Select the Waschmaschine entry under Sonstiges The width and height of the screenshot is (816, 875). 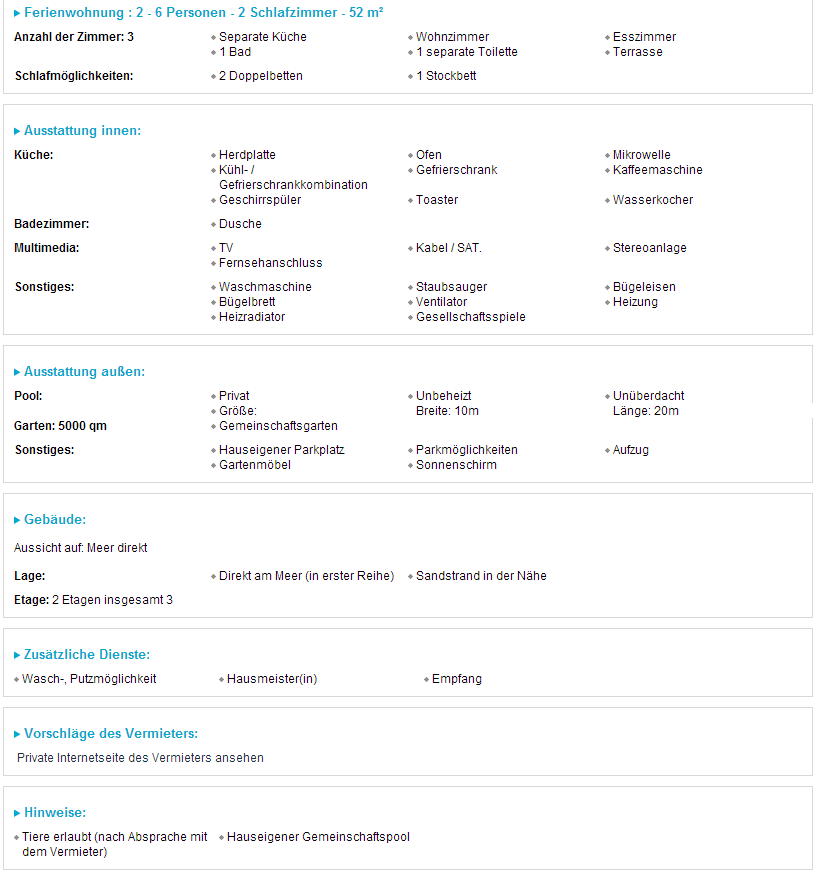[265, 287]
